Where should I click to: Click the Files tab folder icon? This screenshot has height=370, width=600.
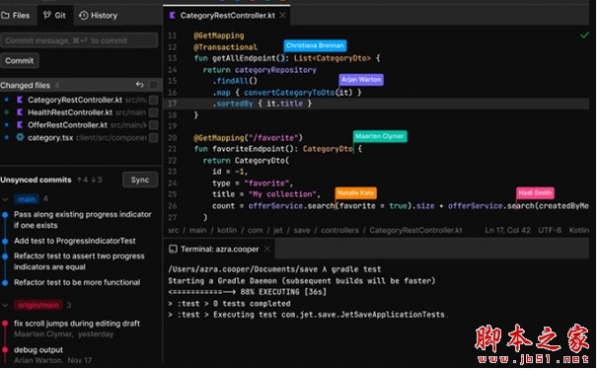pos(5,15)
